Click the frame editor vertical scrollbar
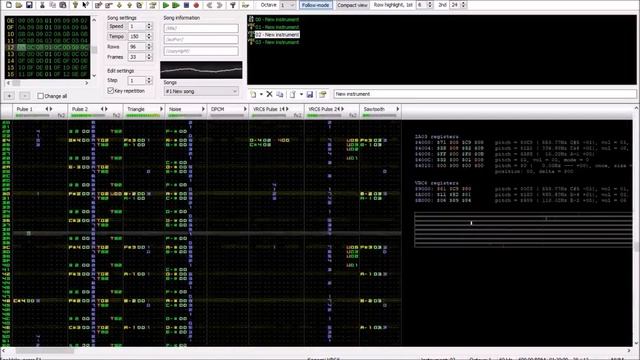Viewport: 640px width, 360px height. click(x=94, y=48)
